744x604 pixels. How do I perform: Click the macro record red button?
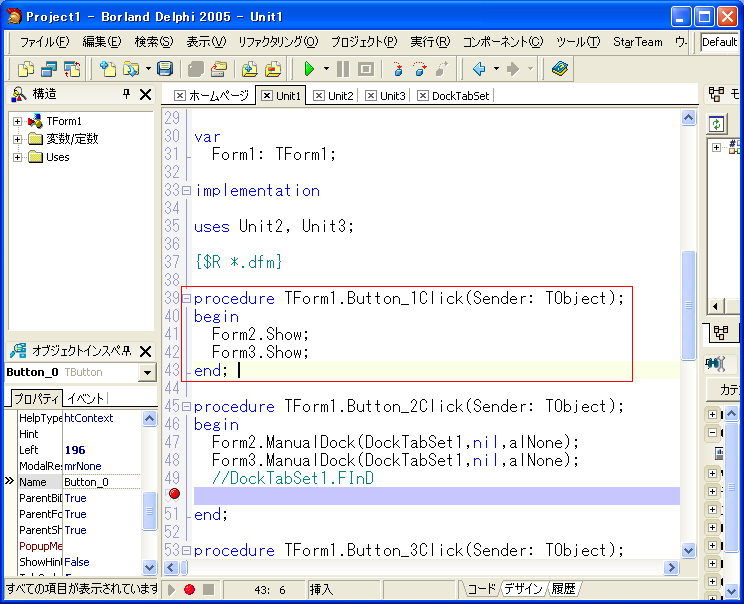pyautogui.click(x=189, y=589)
